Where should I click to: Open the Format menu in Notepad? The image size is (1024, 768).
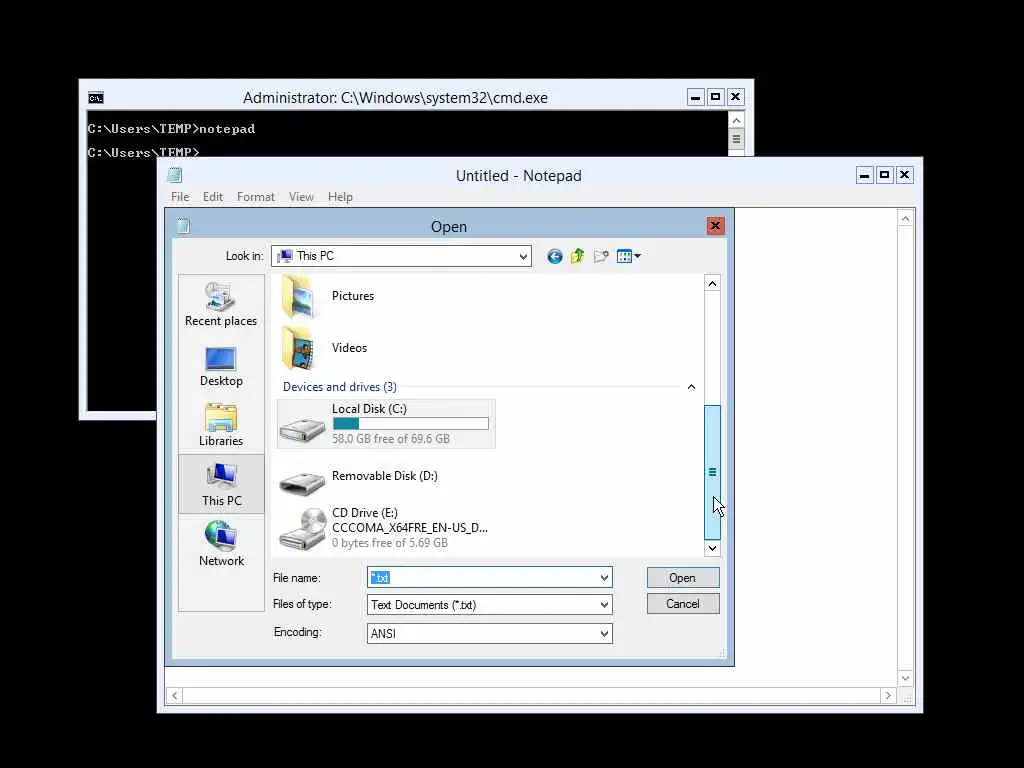(255, 197)
